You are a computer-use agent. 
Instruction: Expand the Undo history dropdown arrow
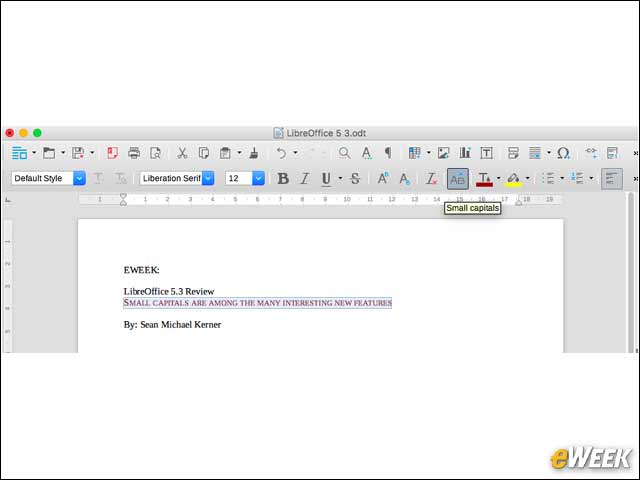click(296, 153)
